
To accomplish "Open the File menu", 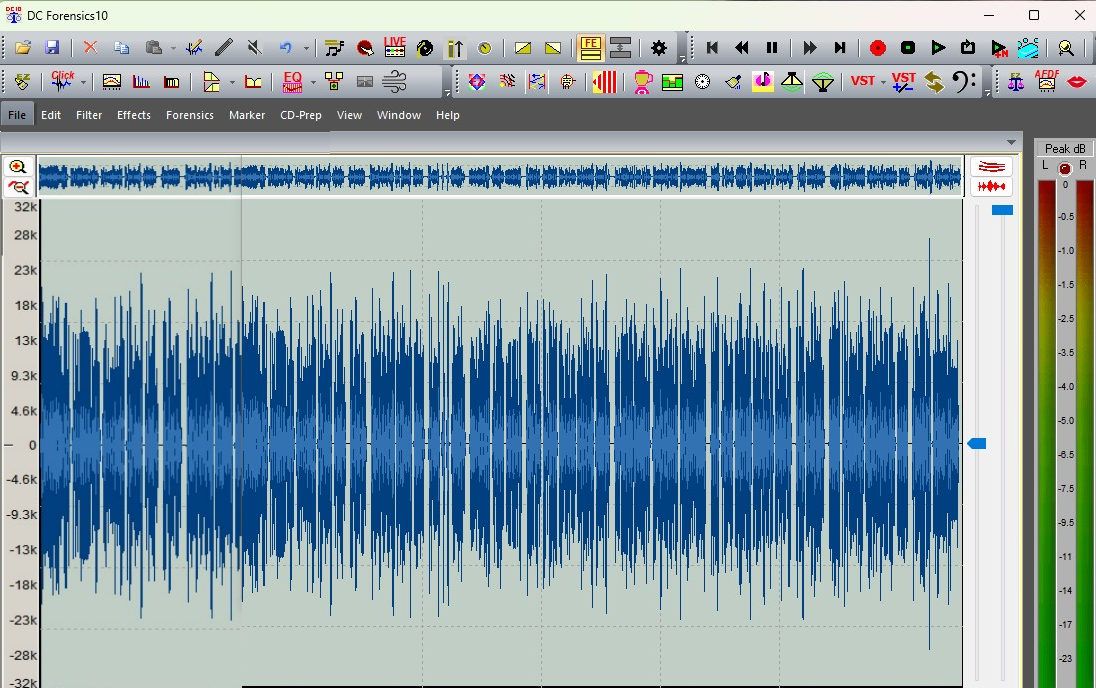I will coord(17,115).
